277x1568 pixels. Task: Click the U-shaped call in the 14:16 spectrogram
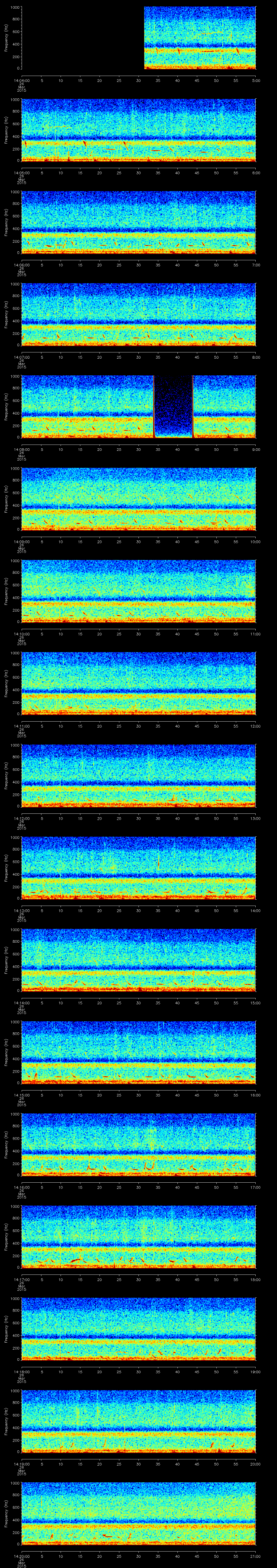click(148, 1166)
